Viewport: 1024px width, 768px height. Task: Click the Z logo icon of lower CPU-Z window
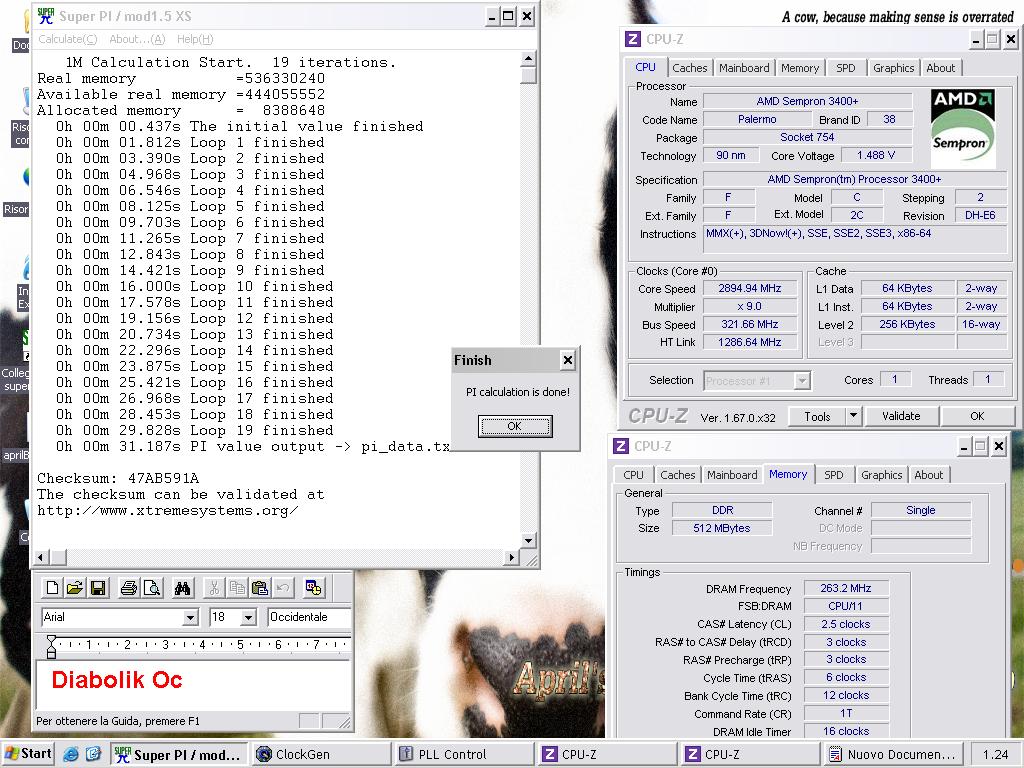point(621,446)
